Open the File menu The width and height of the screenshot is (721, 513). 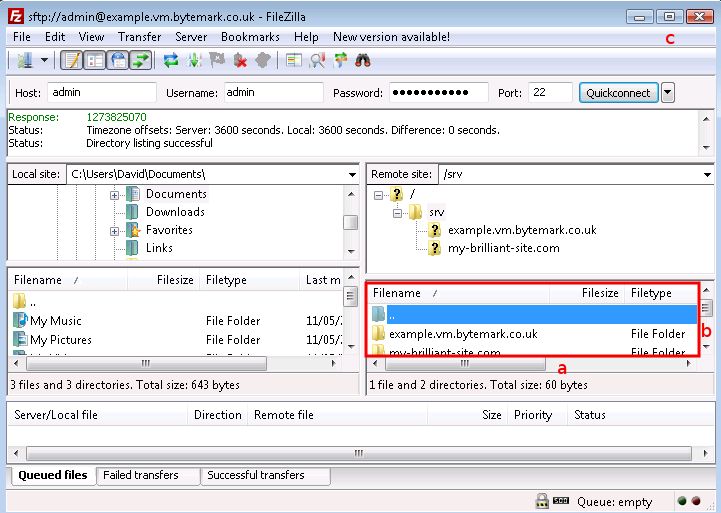click(x=22, y=37)
